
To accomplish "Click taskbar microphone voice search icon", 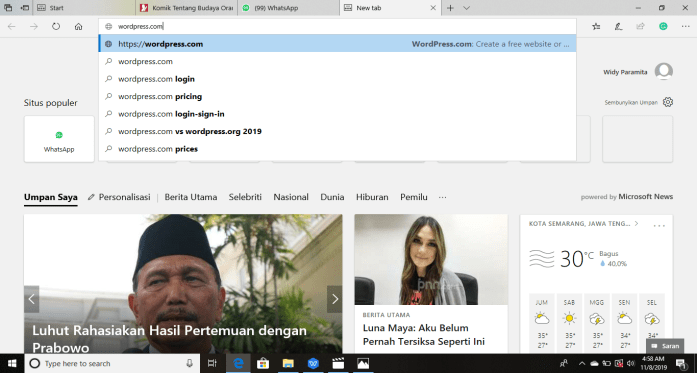I will click(x=189, y=364).
